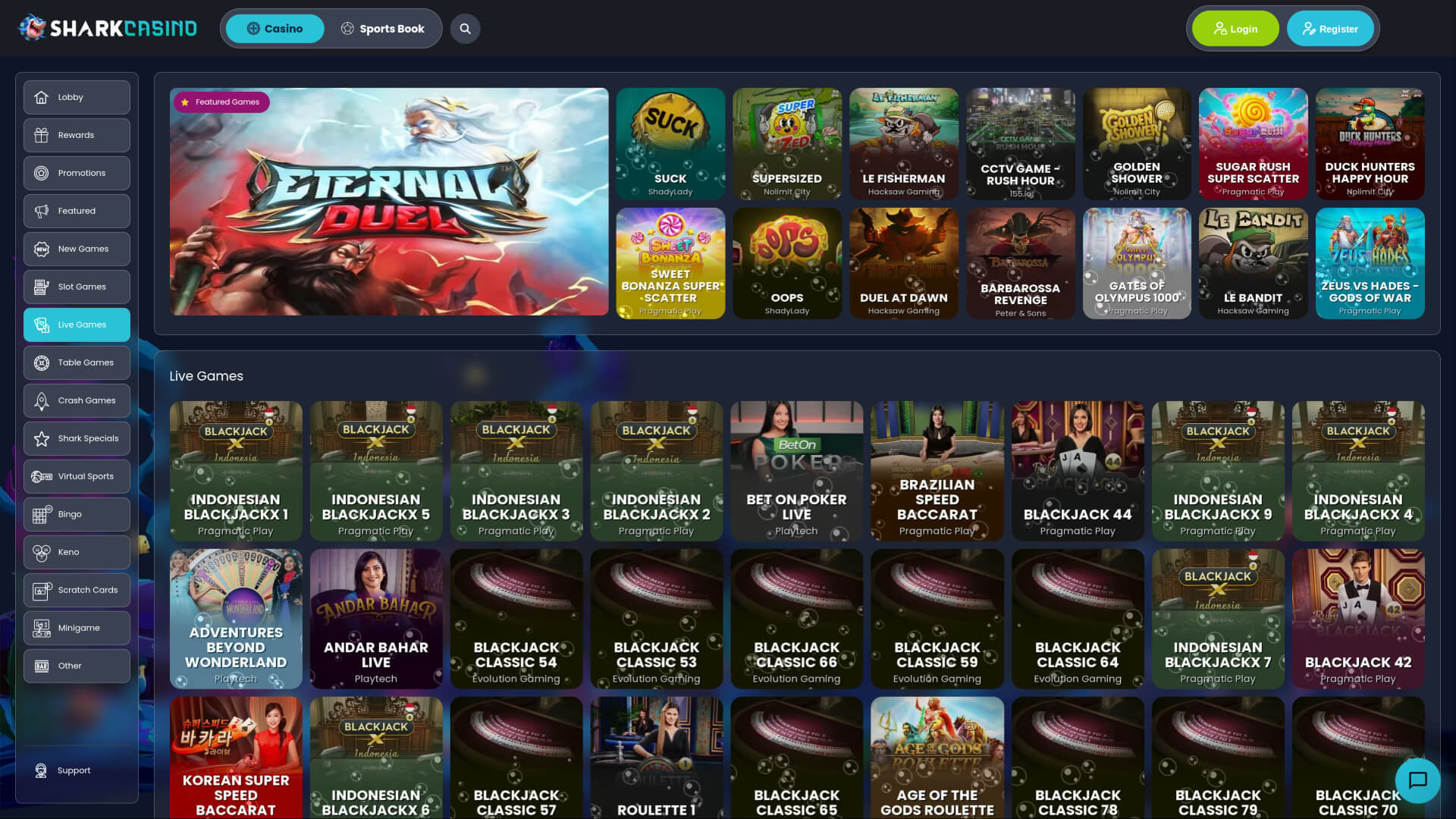Open Table Games section

[42, 362]
